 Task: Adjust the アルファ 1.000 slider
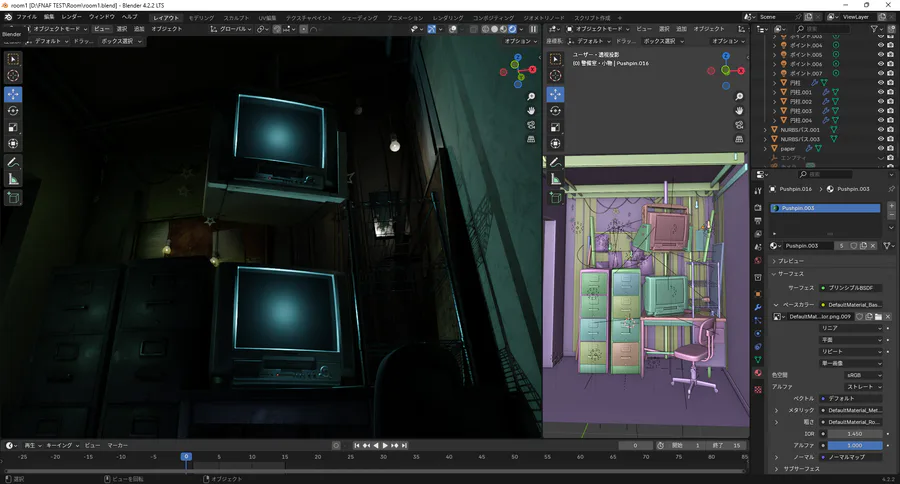click(x=855, y=446)
